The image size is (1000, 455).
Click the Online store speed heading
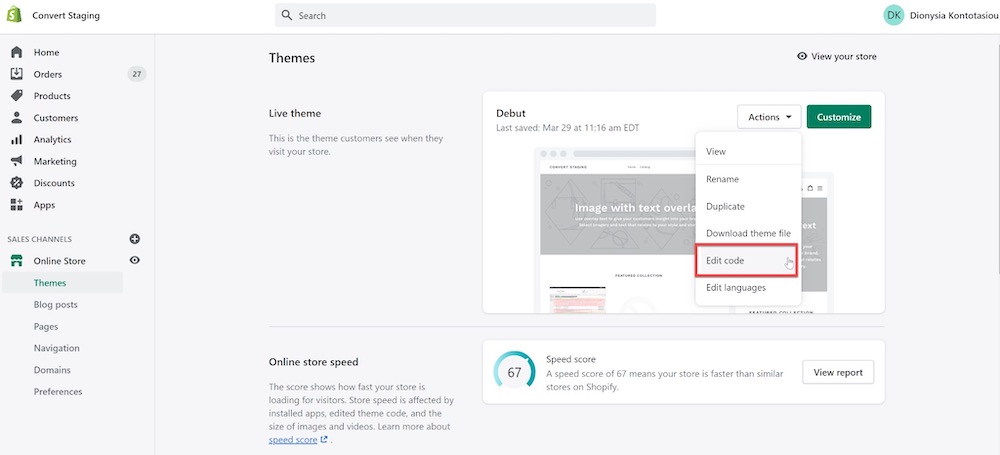(x=314, y=362)
